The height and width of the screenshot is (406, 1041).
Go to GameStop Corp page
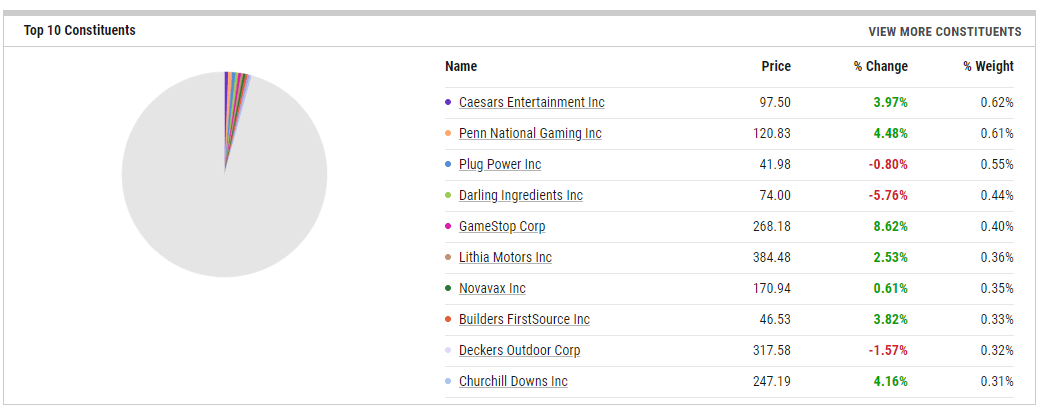point(502,227)
